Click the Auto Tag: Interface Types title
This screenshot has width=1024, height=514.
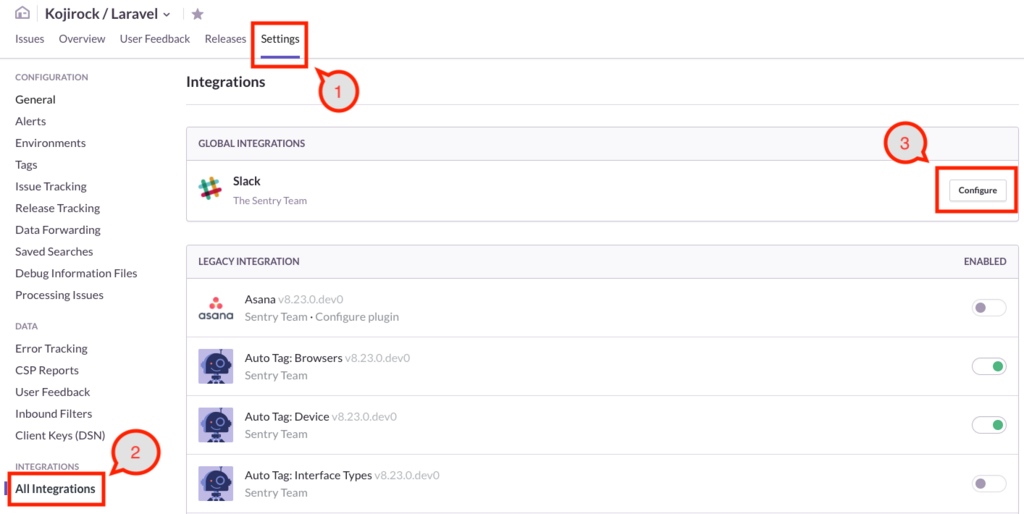pos(308,475)
